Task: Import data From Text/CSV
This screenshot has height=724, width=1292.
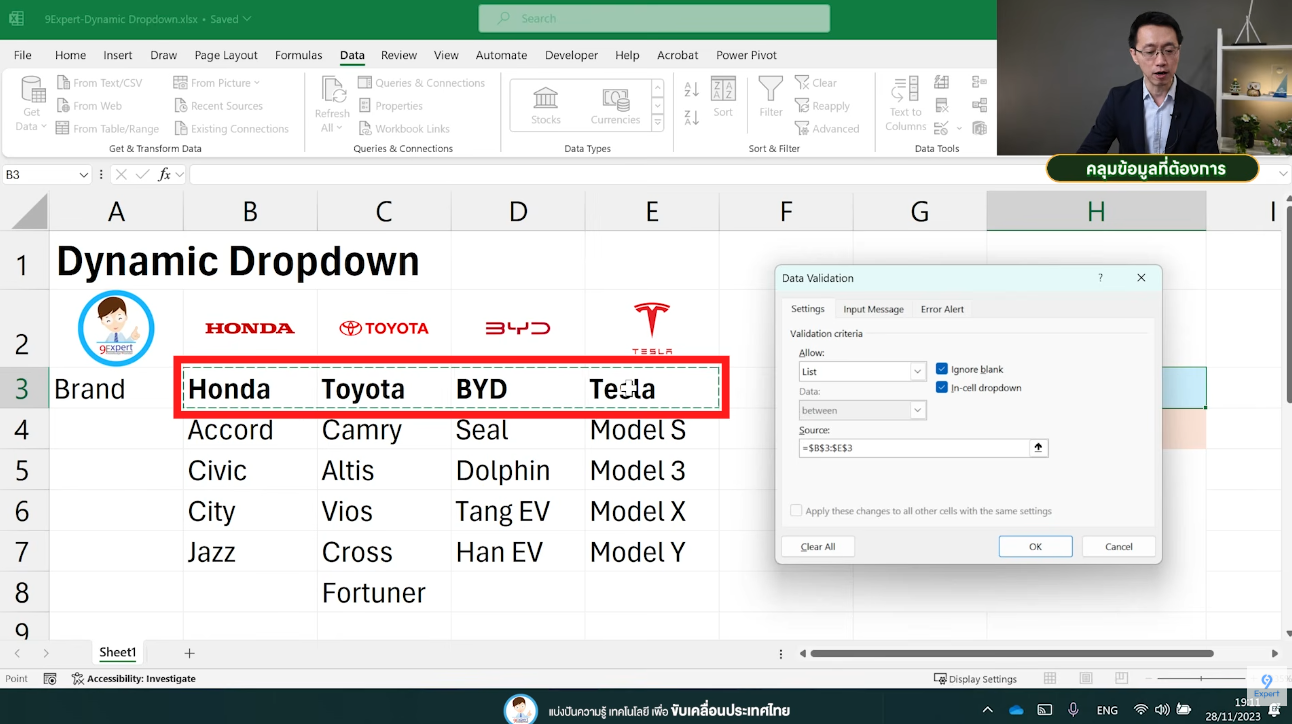Action: pyautogui.click(x=99, y=83)
